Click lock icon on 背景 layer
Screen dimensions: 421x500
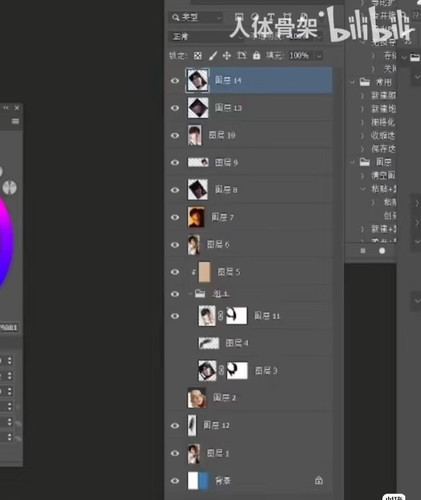coord(319,480)
